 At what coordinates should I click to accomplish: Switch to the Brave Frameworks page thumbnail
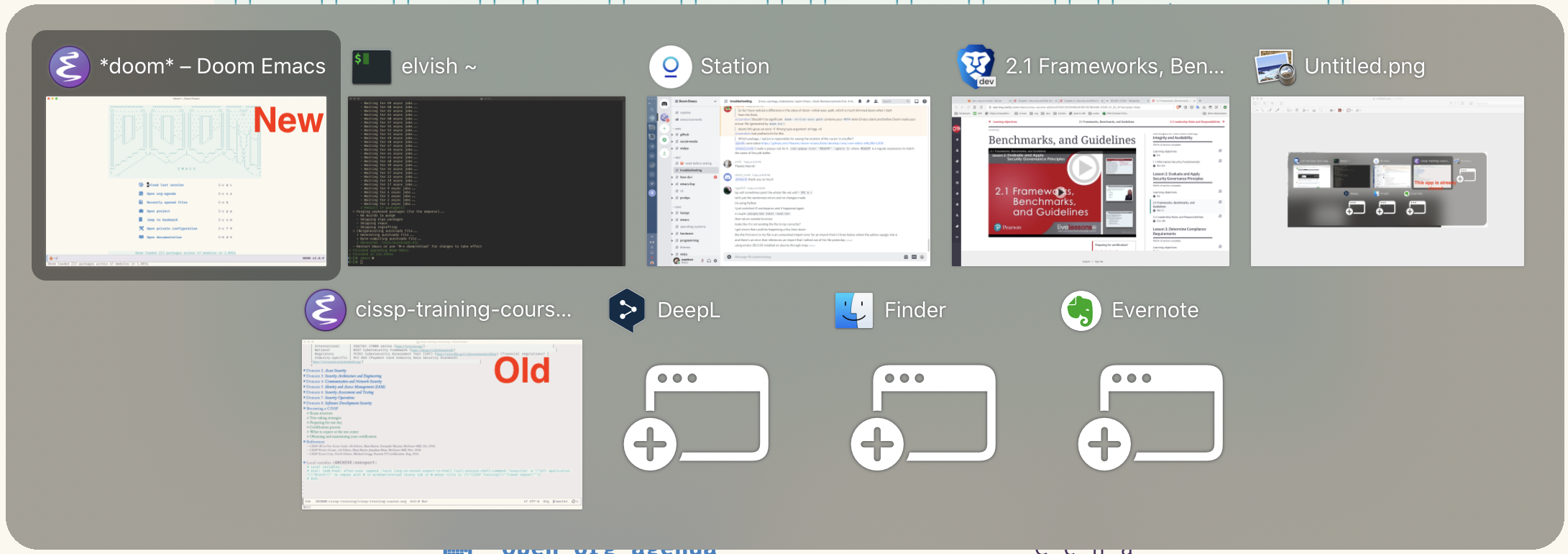(1091, 181)
